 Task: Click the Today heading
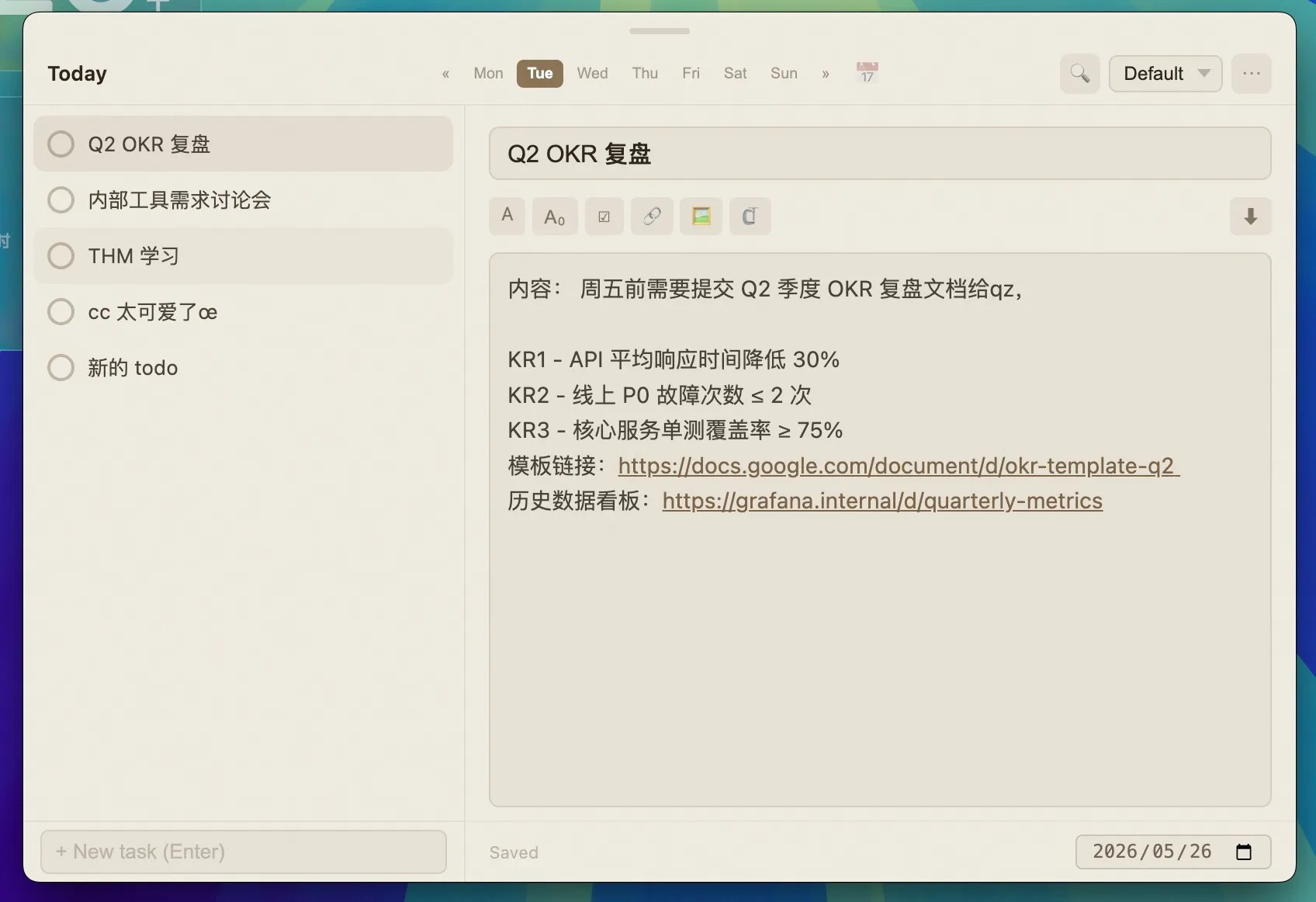77,74
